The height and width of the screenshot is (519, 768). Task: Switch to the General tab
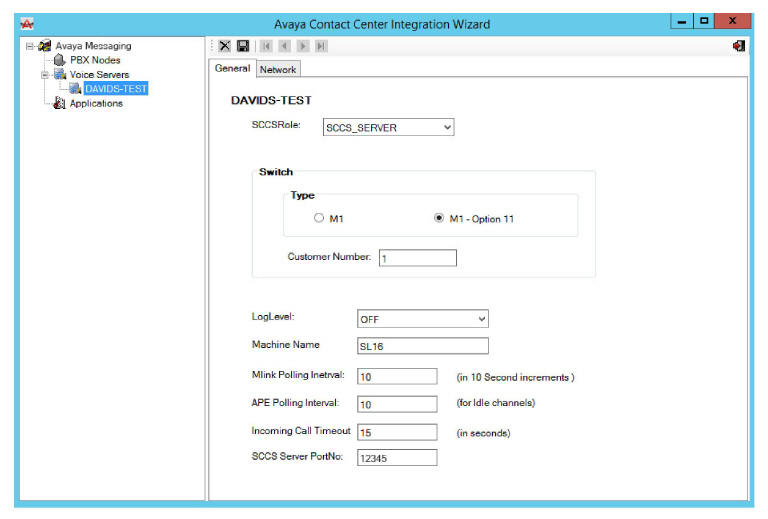(232, 68)
